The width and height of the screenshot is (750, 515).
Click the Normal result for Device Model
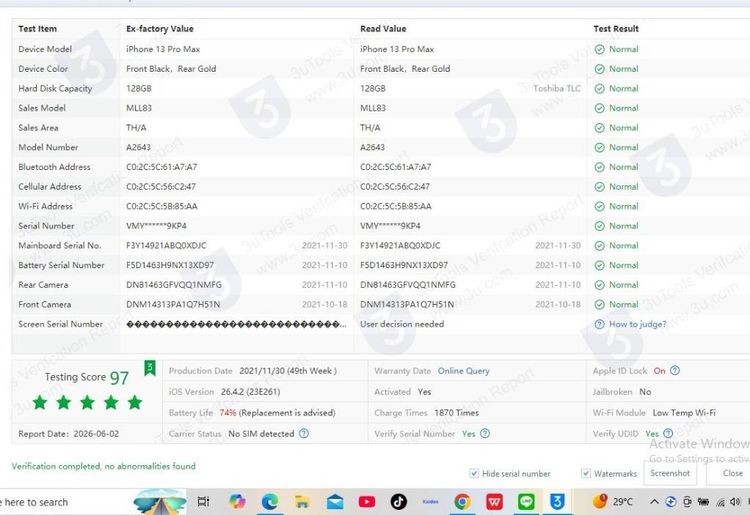[623, 49]
